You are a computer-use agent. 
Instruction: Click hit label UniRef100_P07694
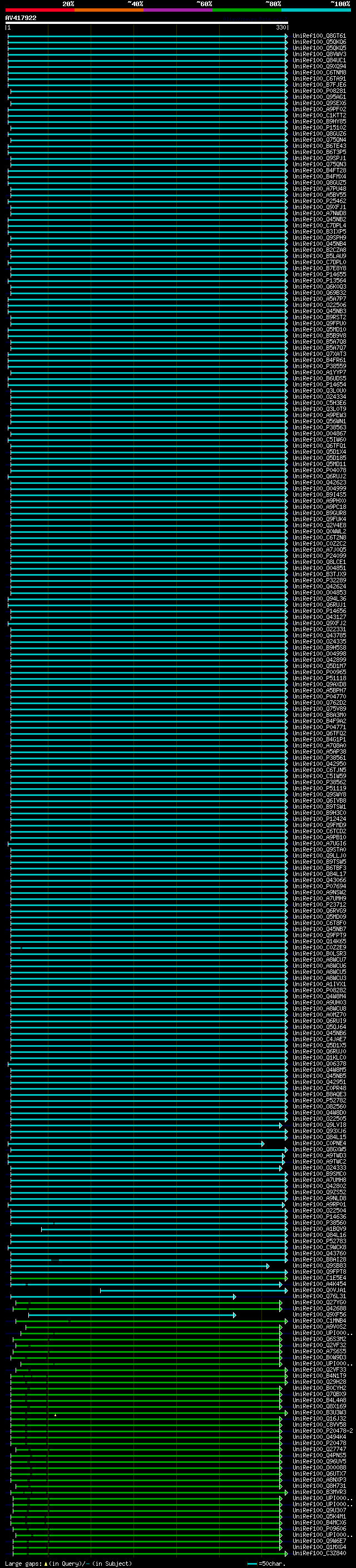(319, 886)
